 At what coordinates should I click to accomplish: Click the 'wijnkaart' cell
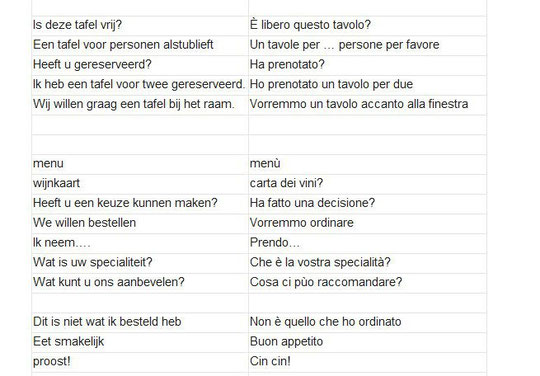click(140, 184)
